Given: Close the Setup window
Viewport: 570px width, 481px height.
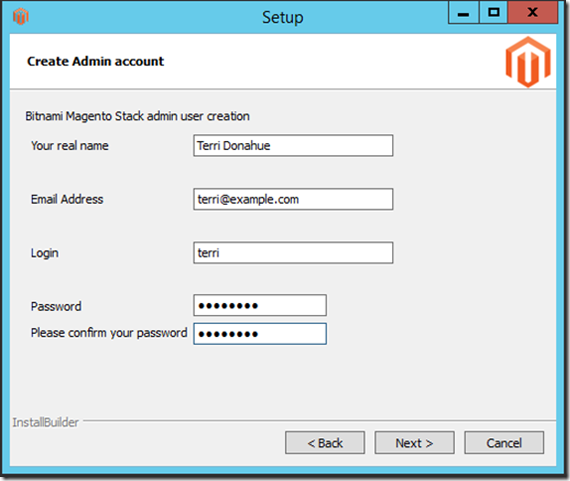Looking at the screenshot, I should (533, 13).
